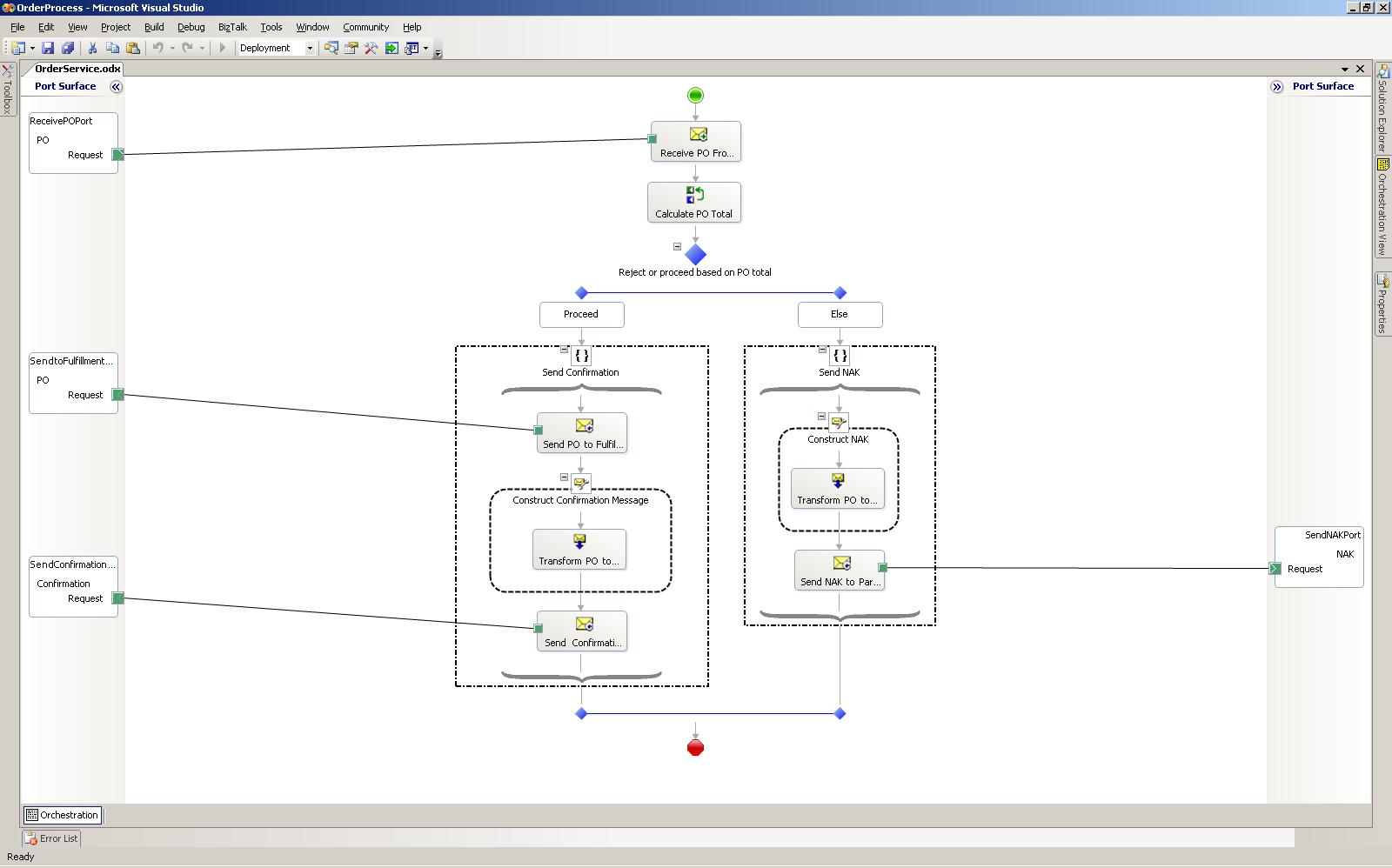Collapse the Construct Confirmation Message shape
Screen dimensions: 1392x868
(x=564, y=477)
